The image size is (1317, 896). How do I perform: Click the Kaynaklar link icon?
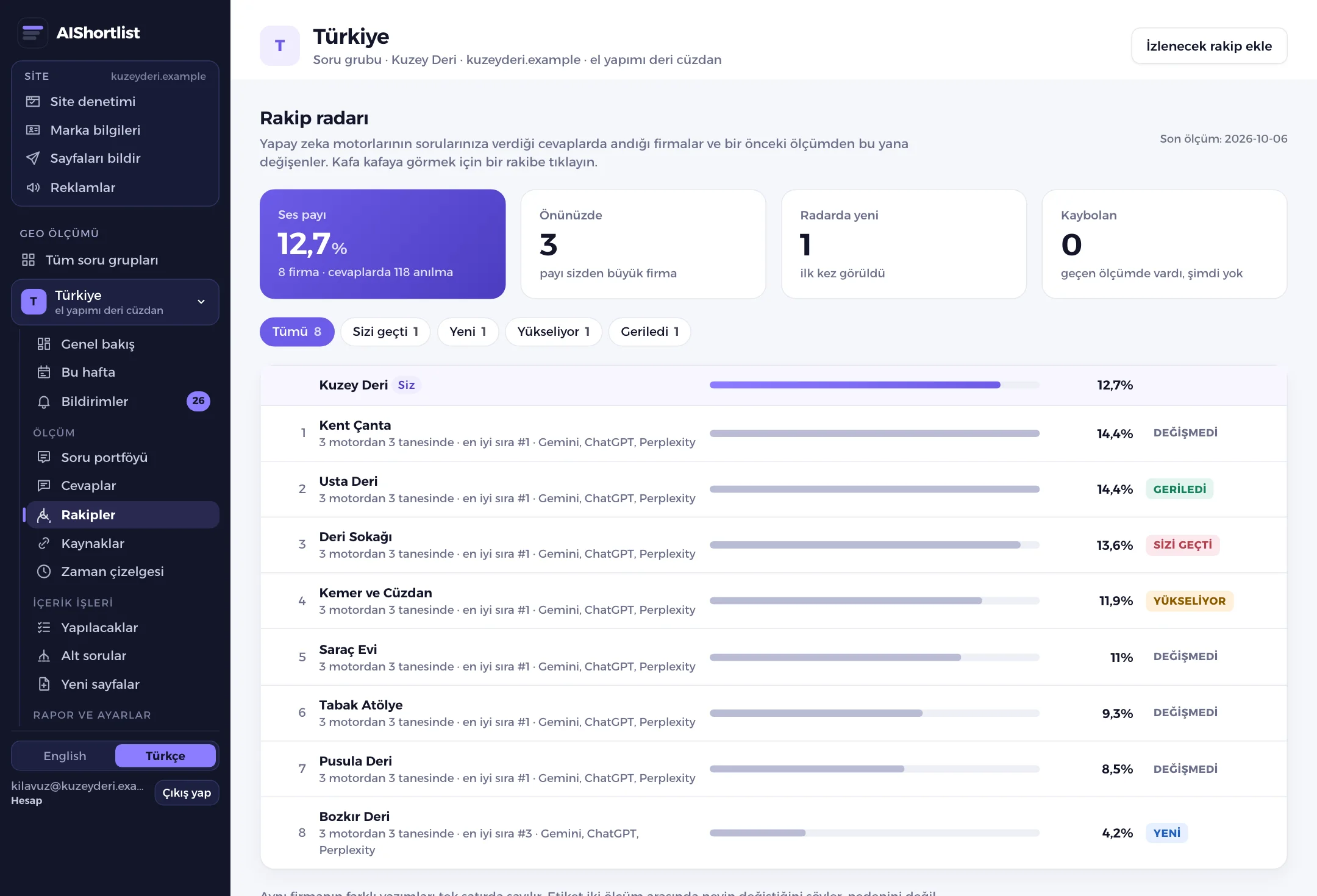coord(44,543)
